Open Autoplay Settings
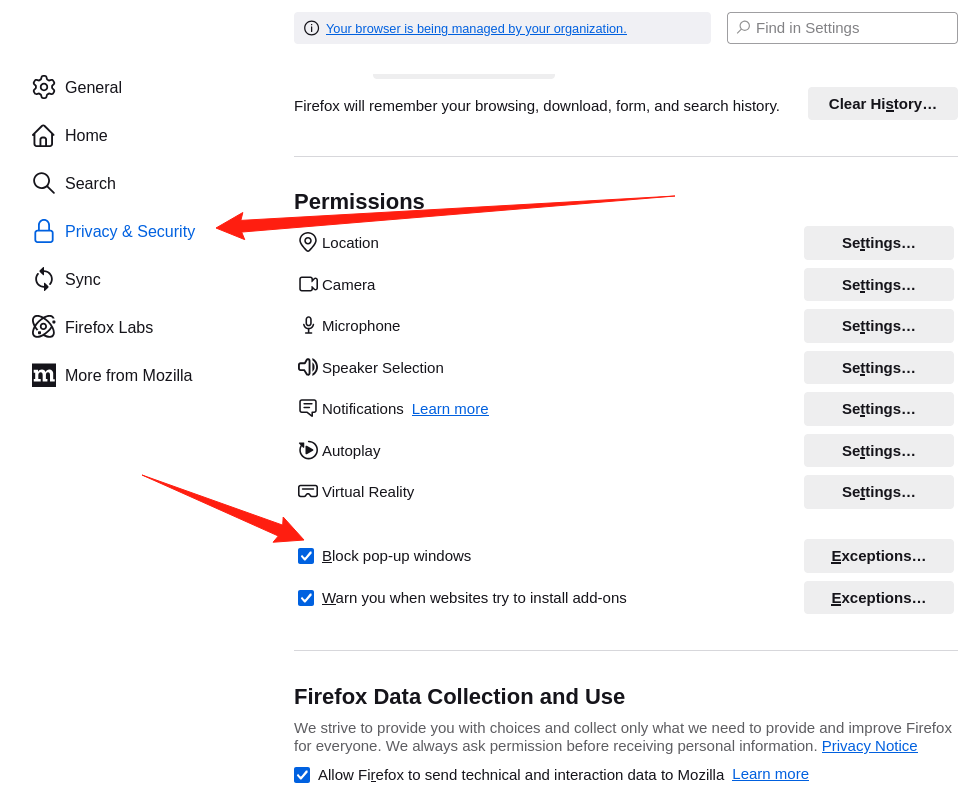Viewport: 975px width, 802px height. click(878, 451)
